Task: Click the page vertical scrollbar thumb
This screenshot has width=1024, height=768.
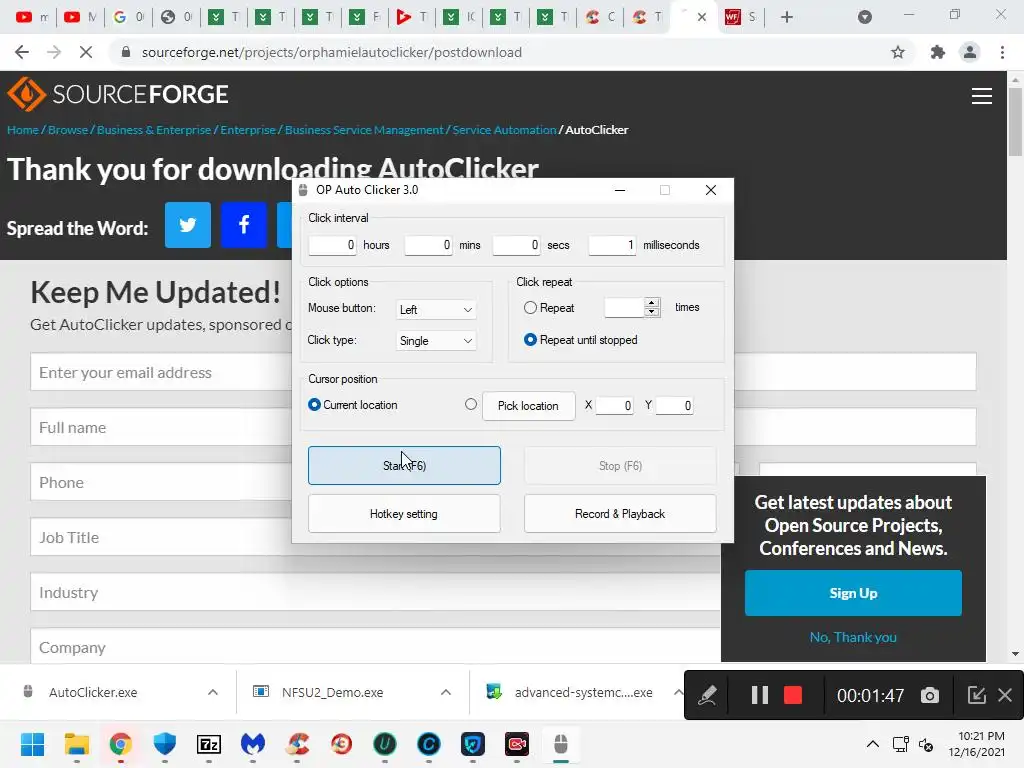Action: tap(1015, 121)
